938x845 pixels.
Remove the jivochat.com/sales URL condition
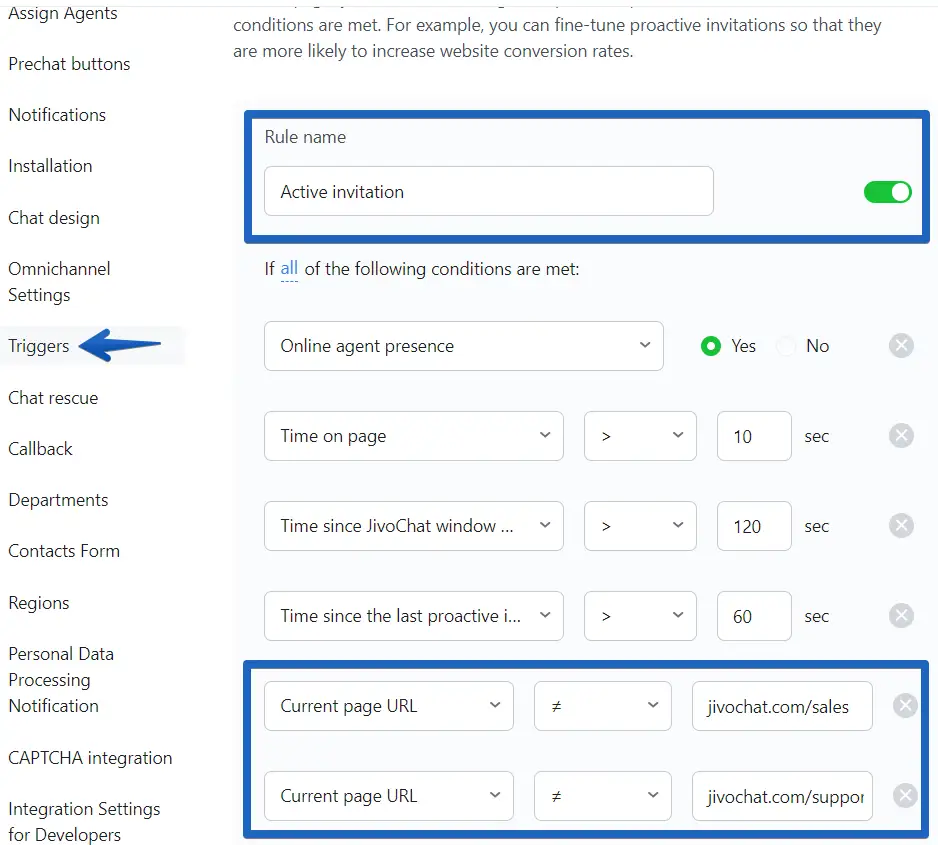[x=904, y=706]
